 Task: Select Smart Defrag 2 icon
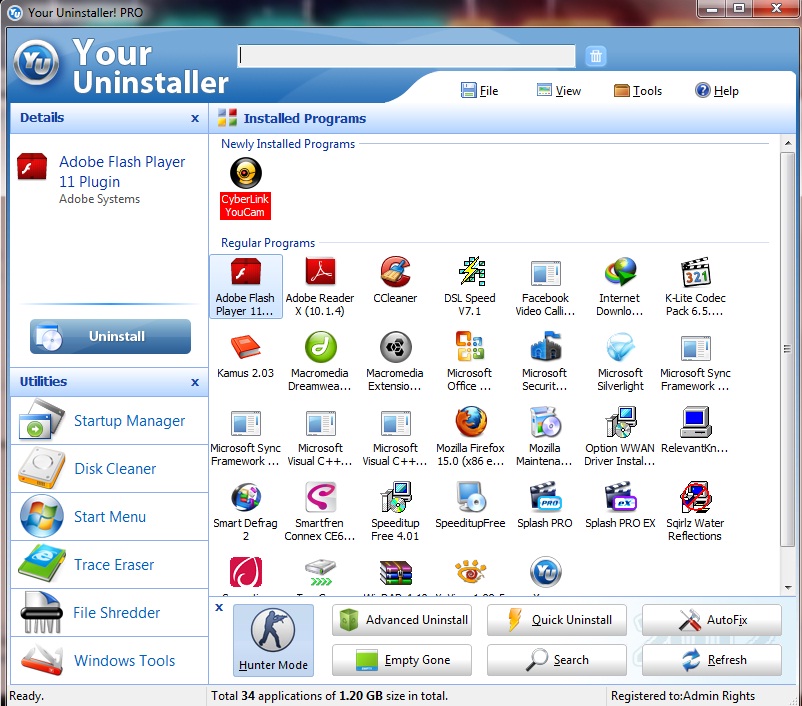pos(246,497)
